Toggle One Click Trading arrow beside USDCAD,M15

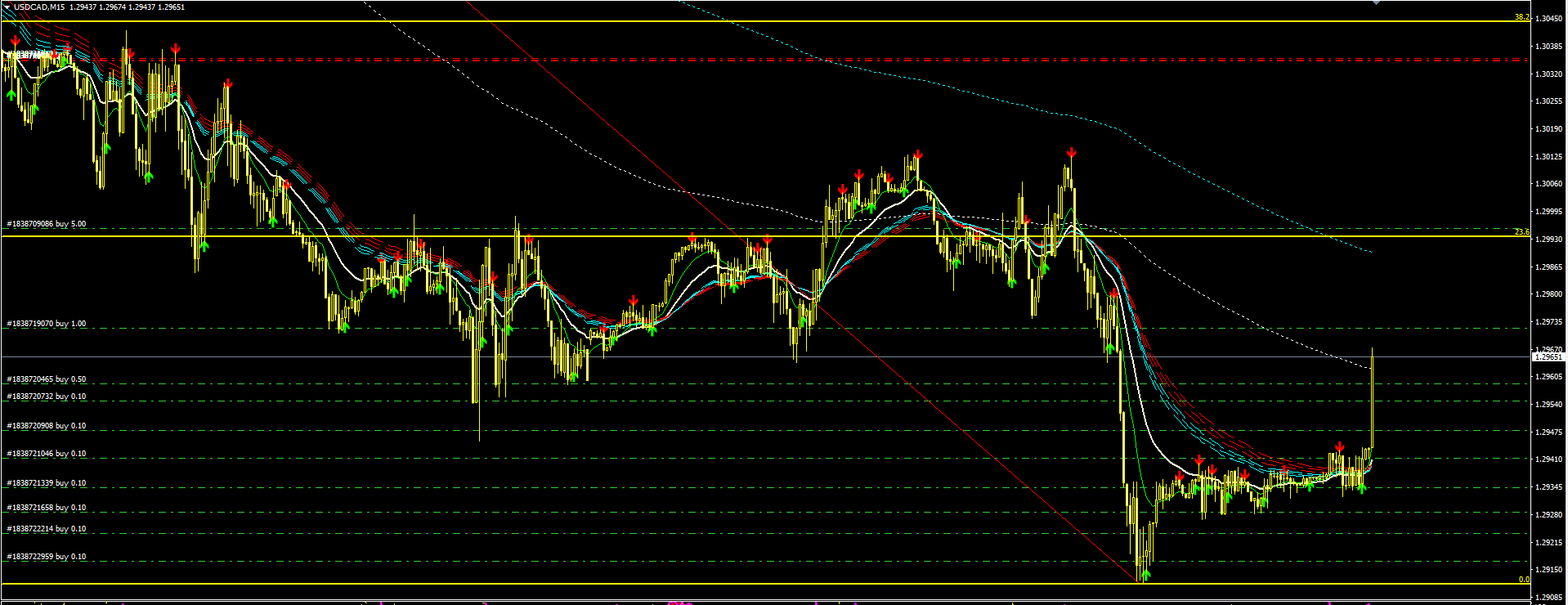[x=7, y=7]
